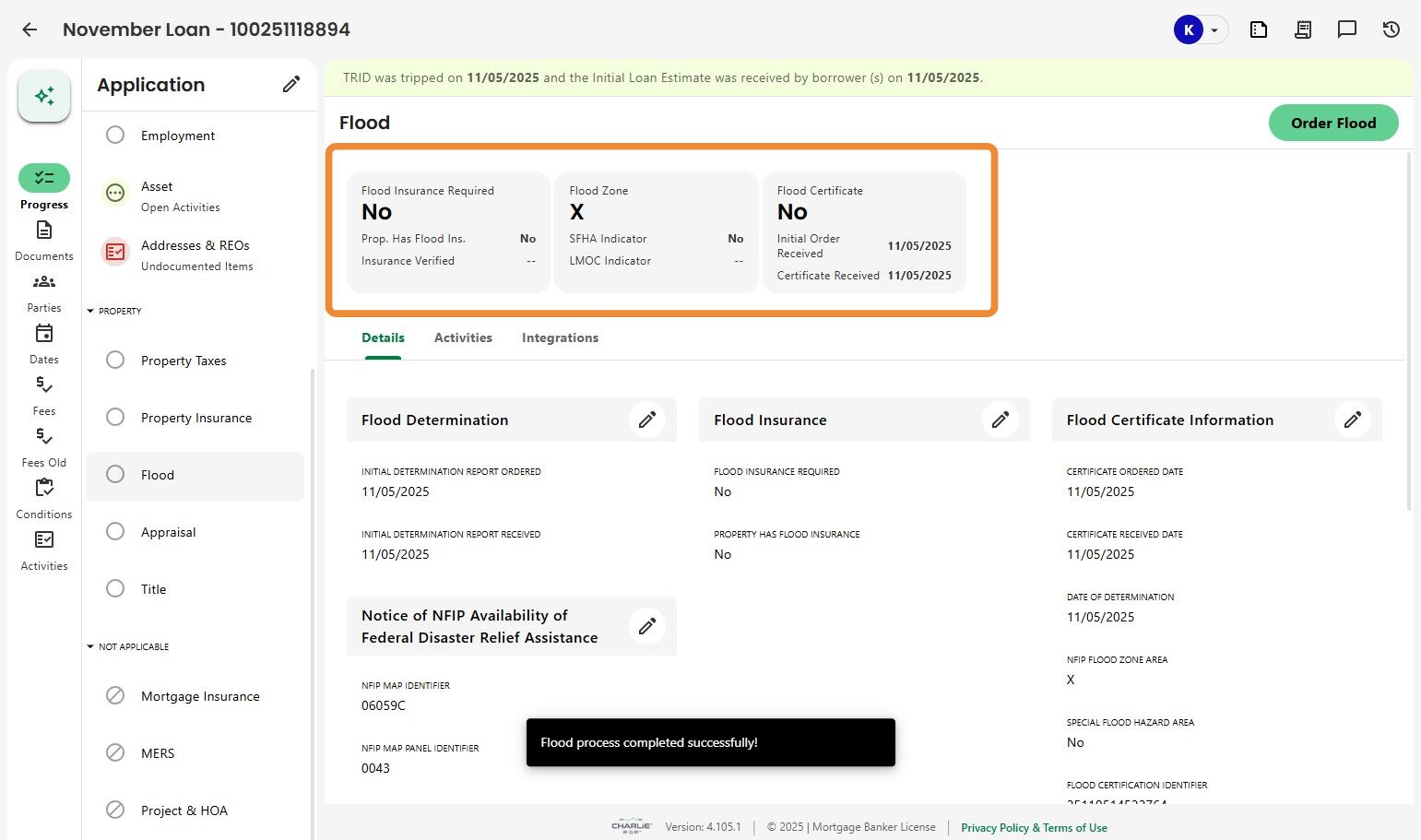Select the Employment status circle
Screen dimensions: 1421x840
[115, 136]
